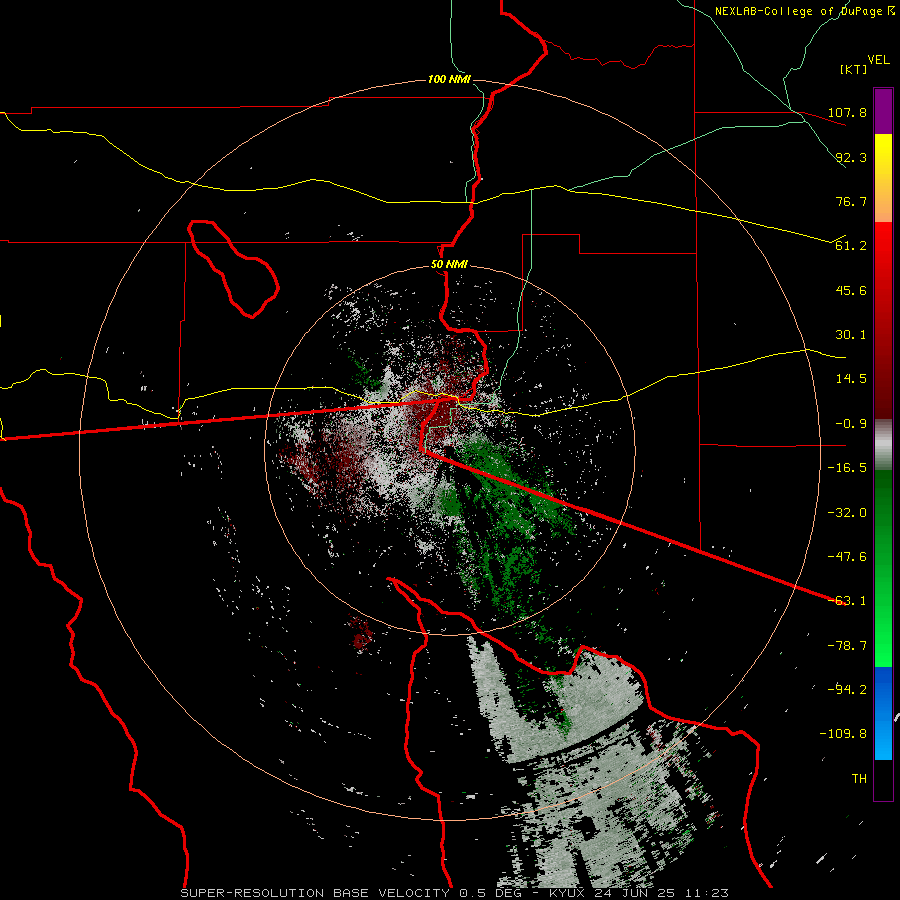Click the 61.2 velocity scale value
Screen dimensions: 900x900
(851, 246)
